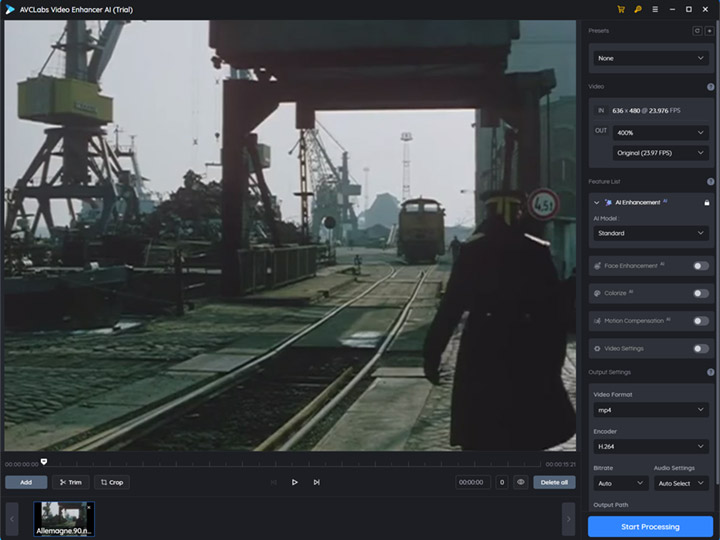Enable Motion Compensation toggle
The height and width of the screenshot is (540, 720).
point(700,321)
